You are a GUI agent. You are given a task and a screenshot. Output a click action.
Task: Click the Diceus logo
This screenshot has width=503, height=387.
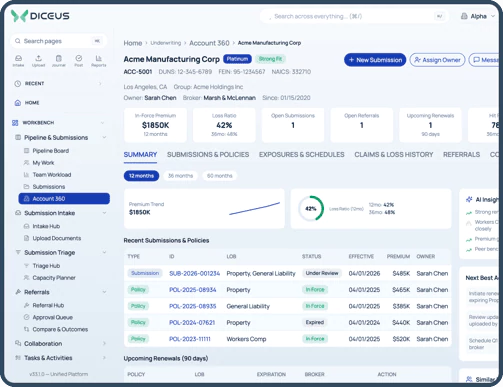(x=40, y=16)
